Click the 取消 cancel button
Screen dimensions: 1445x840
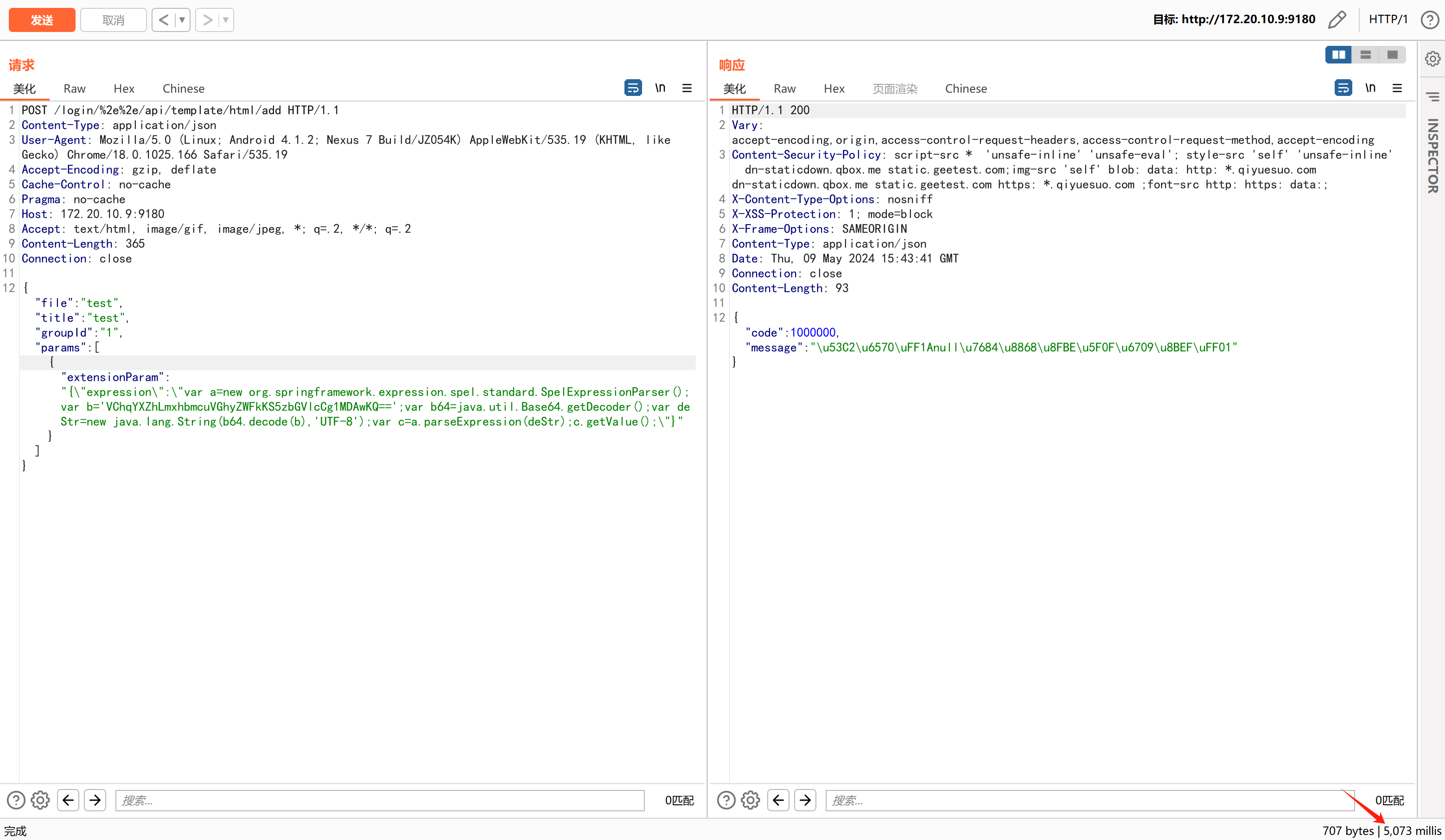pos(113,20)
